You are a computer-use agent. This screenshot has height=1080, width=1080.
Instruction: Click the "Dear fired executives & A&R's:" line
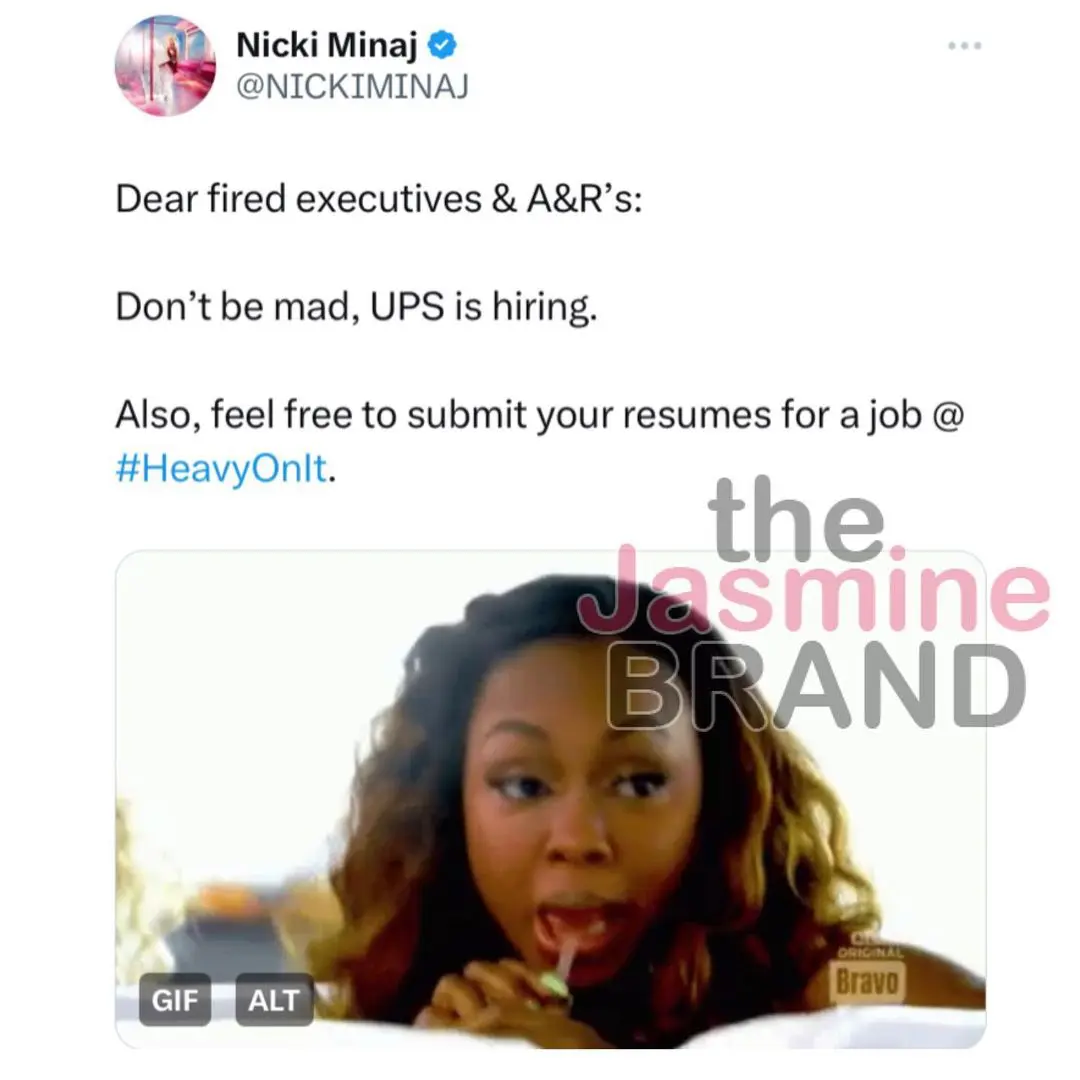379,199
